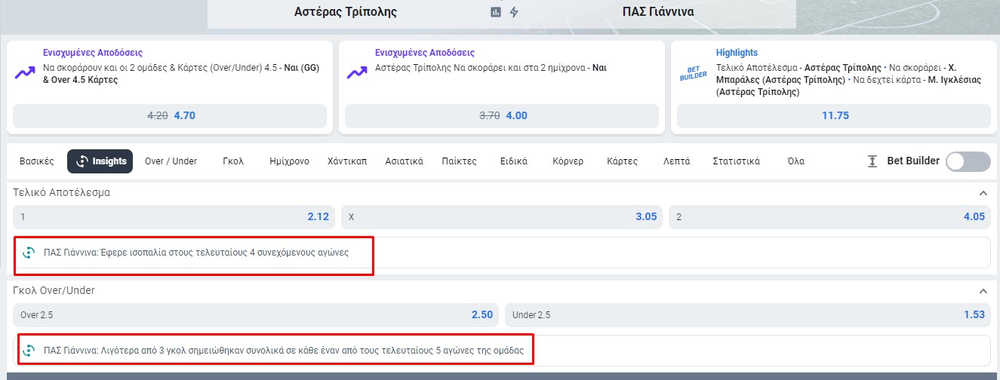This screenshot has width=1000, height=380.
Task: Click the insight icon on ΠΑΣ Γιάννινα draws row
Action: point(29,252)
